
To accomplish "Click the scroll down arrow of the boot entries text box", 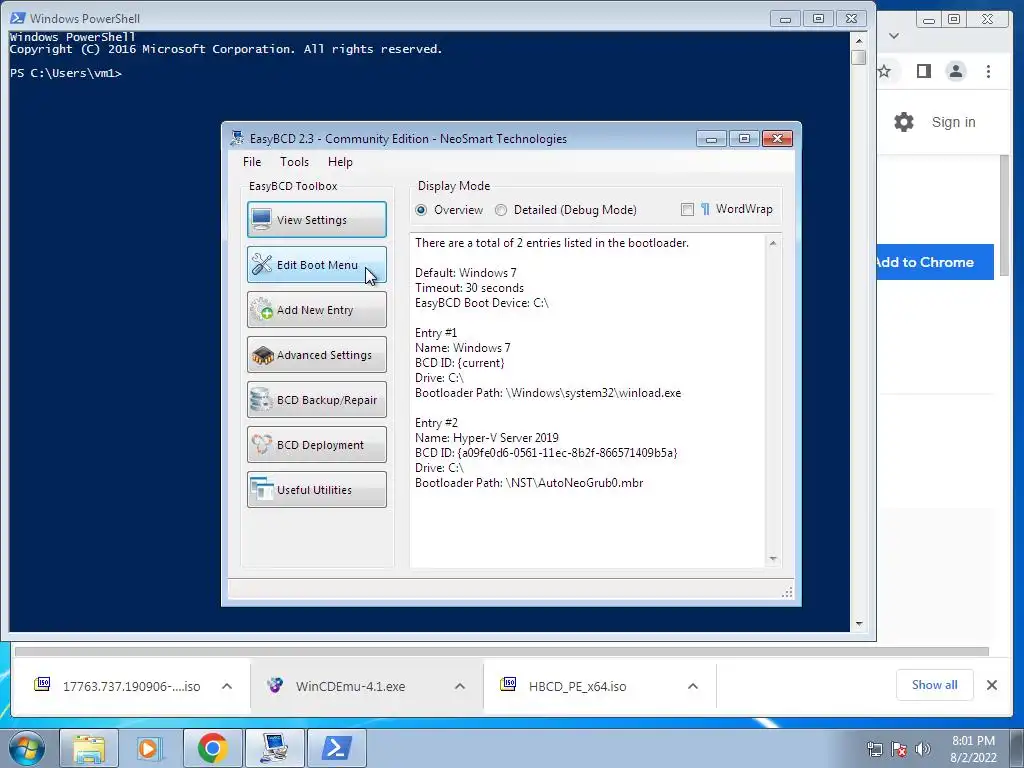I will (x=773, y=559).
